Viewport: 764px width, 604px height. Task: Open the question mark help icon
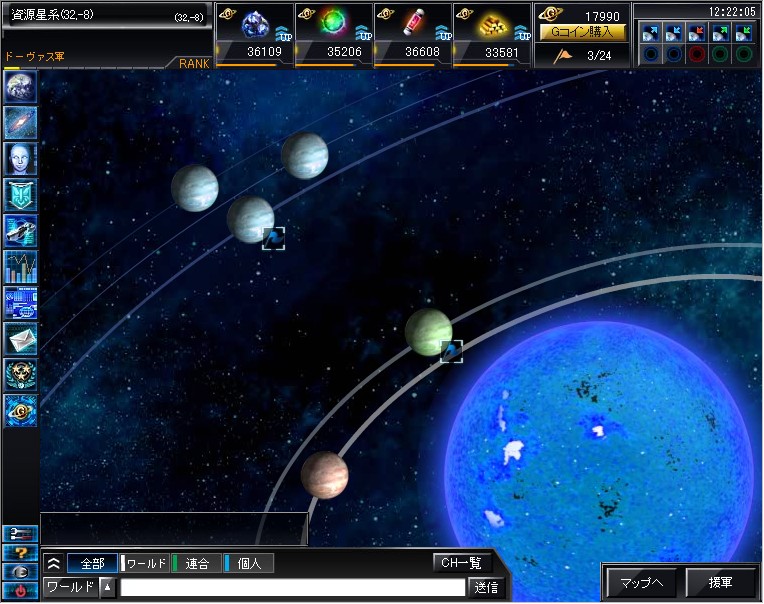[x=20, y=553]
